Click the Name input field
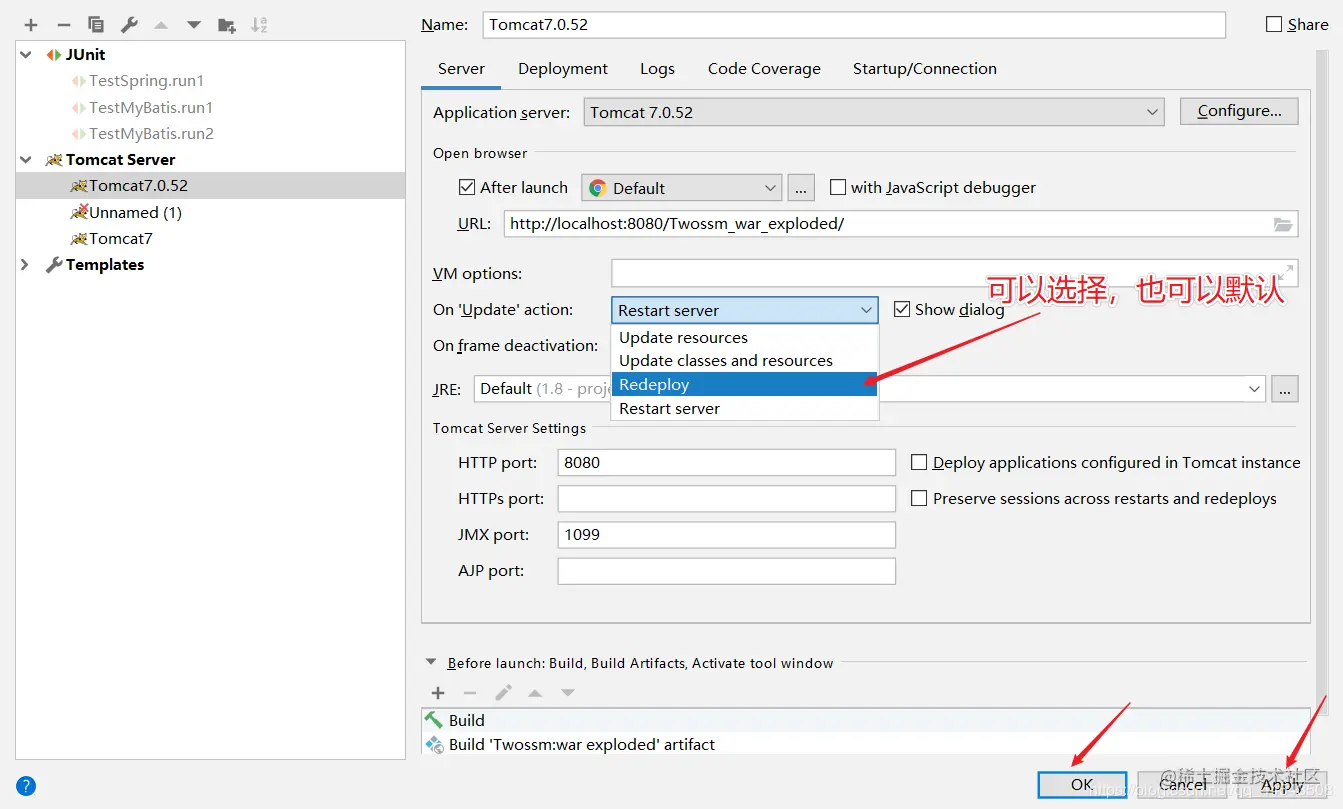 854,24
